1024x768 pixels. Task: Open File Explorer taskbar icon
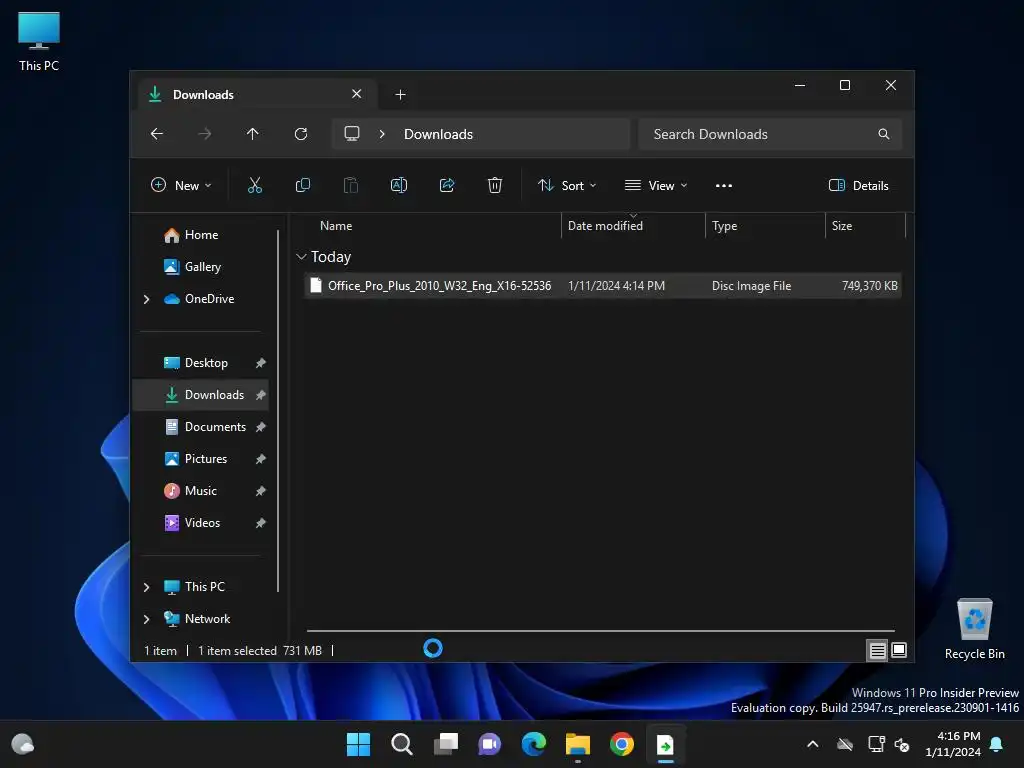click(x=578, y=744)
